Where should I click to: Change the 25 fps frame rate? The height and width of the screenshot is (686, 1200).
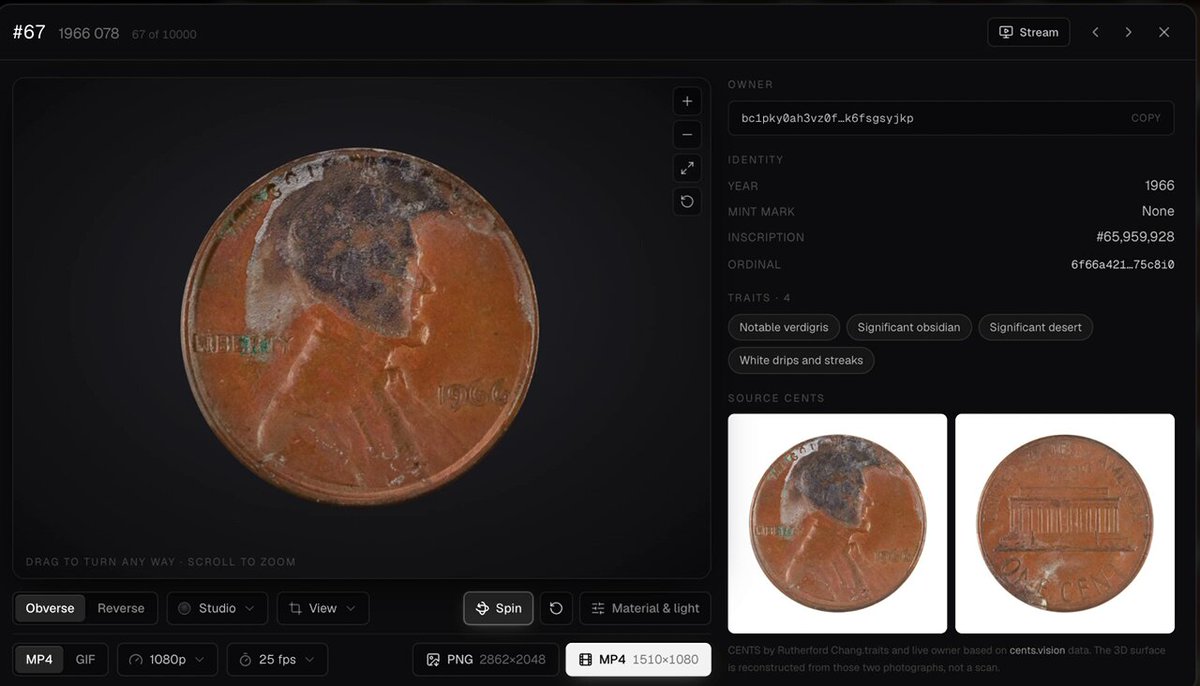coord(277,660)
